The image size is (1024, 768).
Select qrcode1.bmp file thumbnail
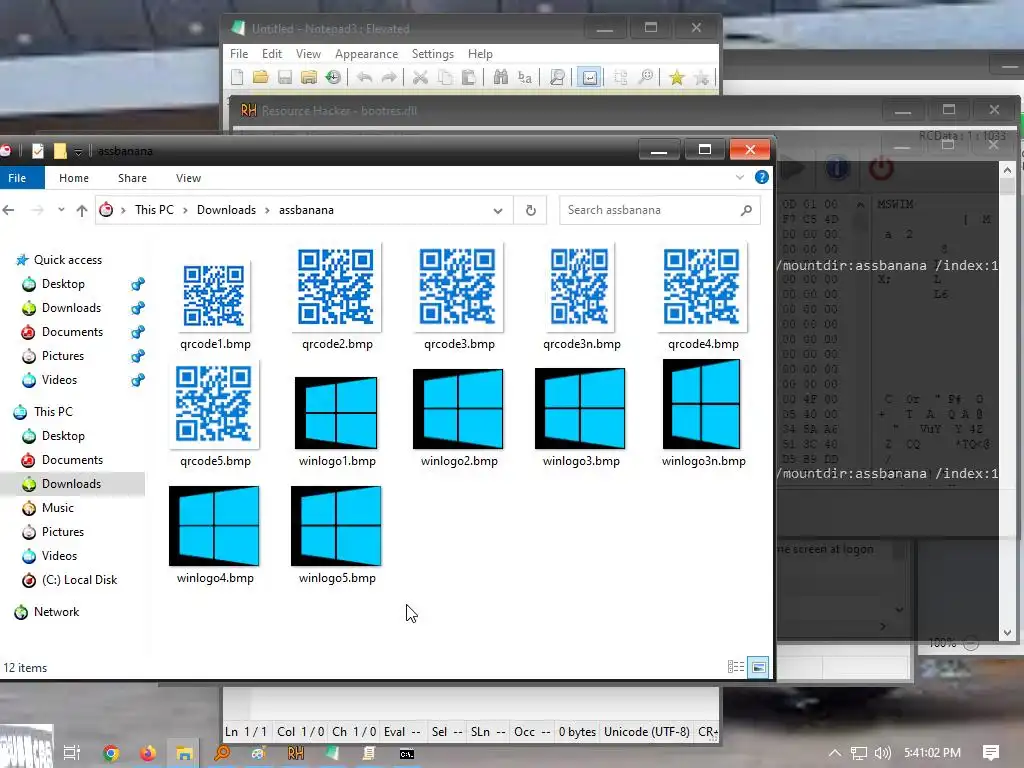coord(214,296)
